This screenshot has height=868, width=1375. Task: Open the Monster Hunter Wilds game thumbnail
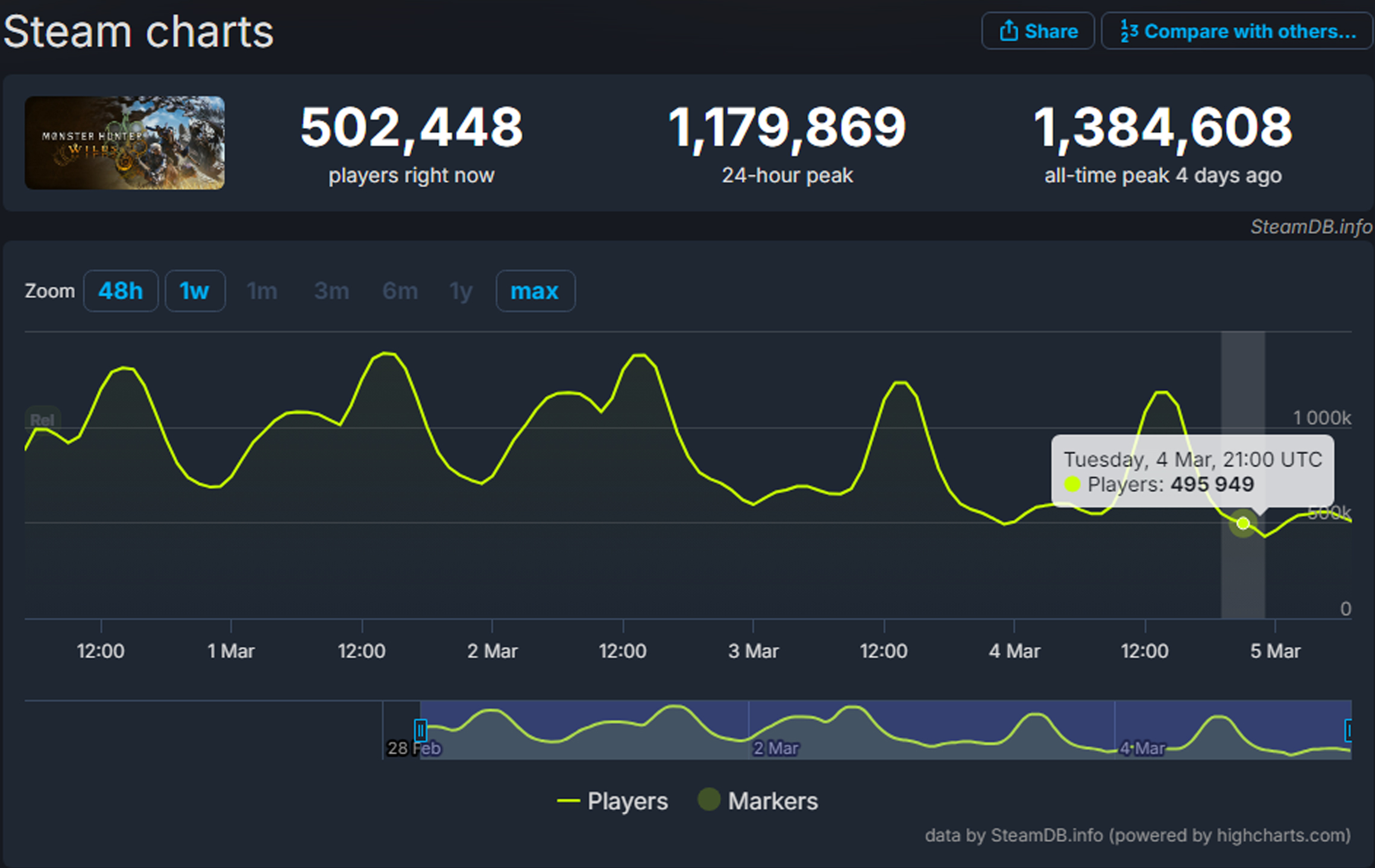click(x=125, y=143)
